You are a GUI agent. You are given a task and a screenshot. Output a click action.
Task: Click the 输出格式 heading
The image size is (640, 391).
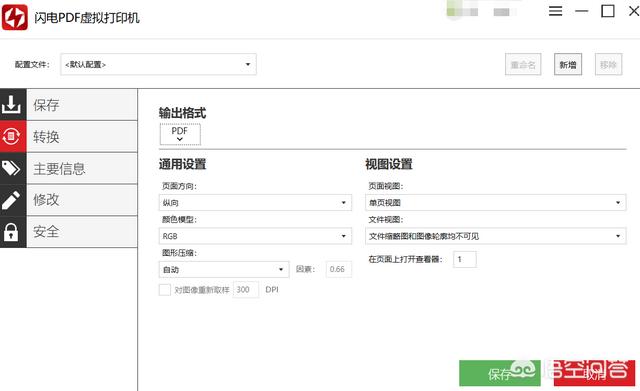(x=182, y=113)
